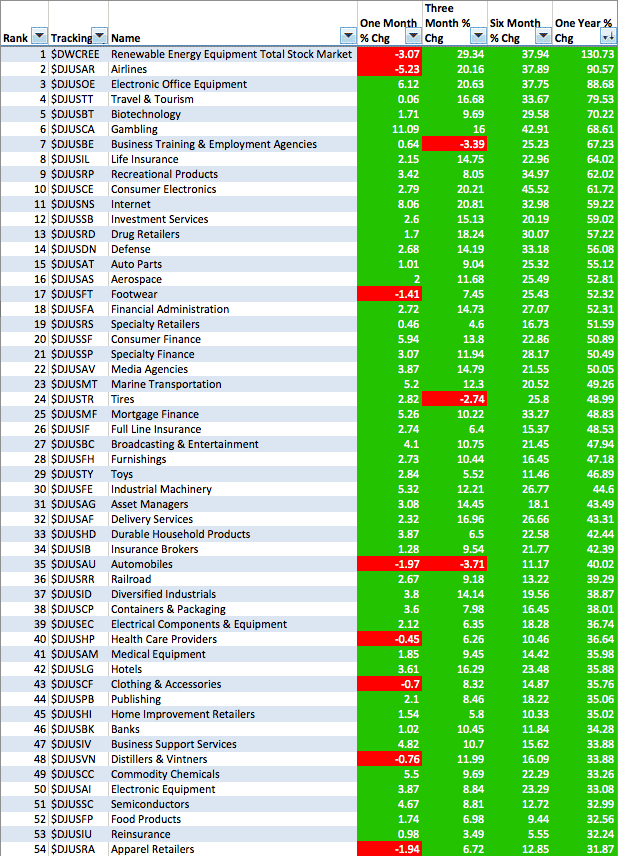Select the Biotechnology name cell
This screenshot has width=618, height=856.
point(233,114)
